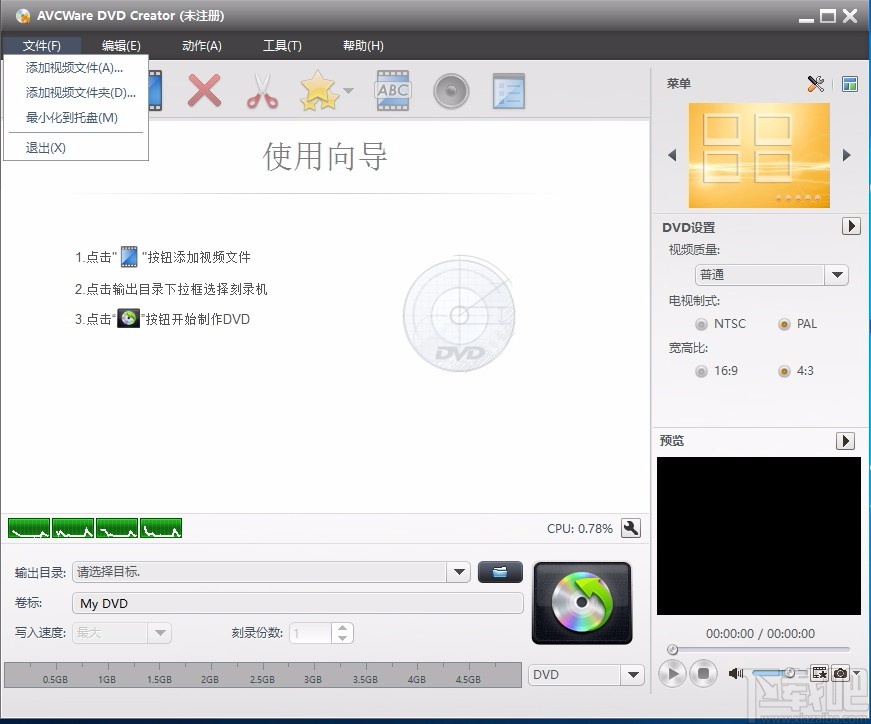This screenshot has height=724, width=871.
Task: Click the ABC subtitle icon
Action: (x=392, y=90)
